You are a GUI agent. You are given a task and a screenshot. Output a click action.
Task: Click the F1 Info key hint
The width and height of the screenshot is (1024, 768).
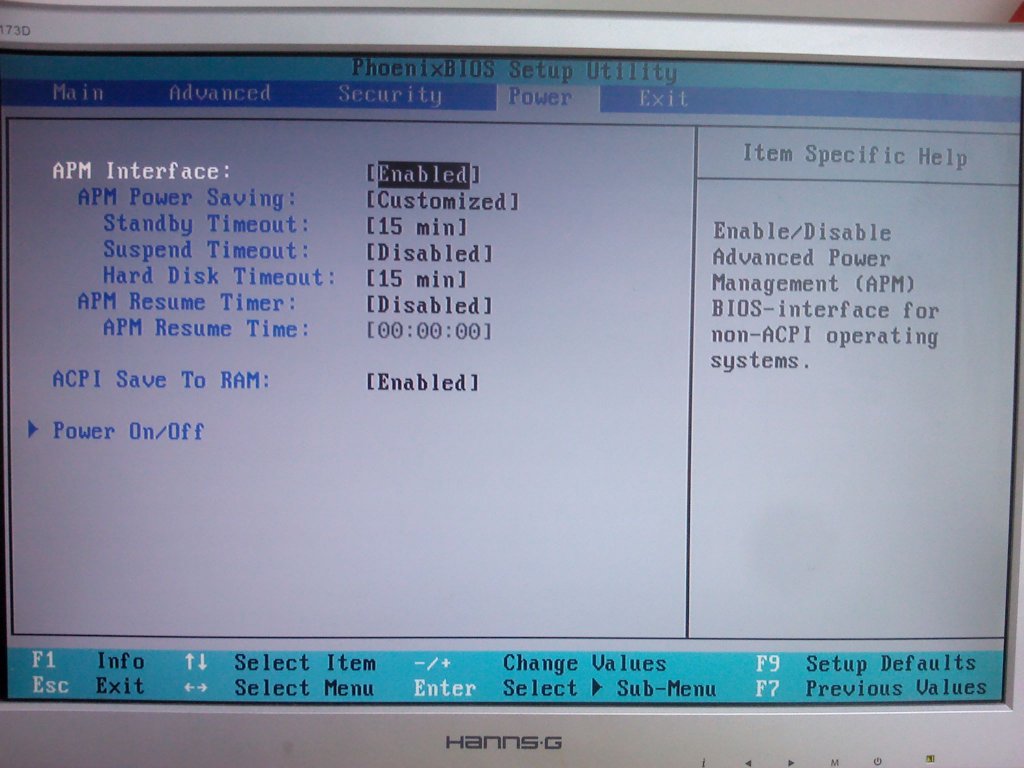pos(88,661)
